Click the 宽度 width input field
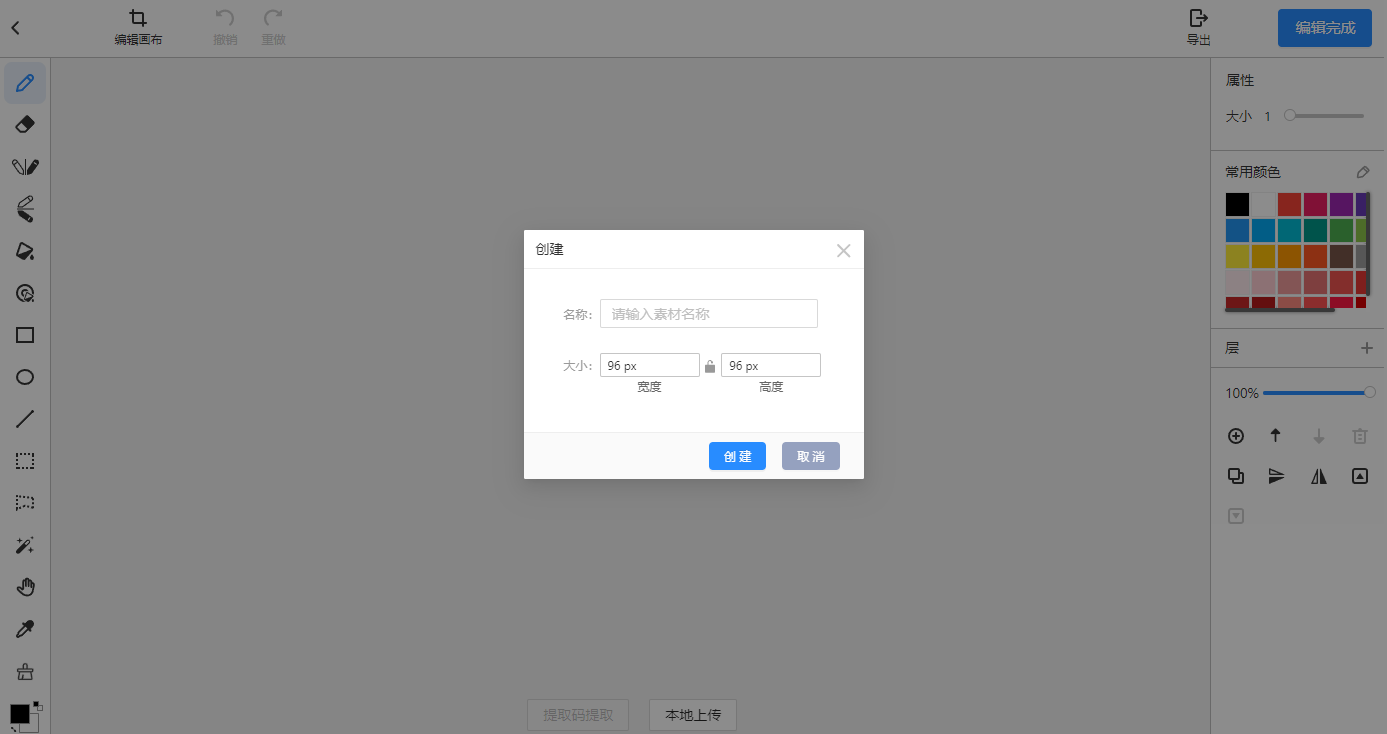This screenshot has width=1387, height=734. coord(650,365)
